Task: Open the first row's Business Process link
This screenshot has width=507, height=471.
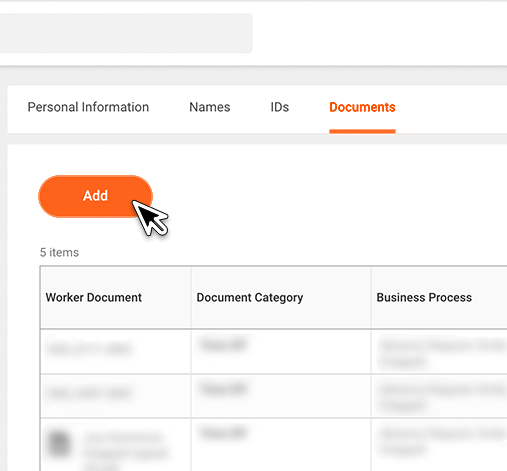Action: (x=443, y=353)
